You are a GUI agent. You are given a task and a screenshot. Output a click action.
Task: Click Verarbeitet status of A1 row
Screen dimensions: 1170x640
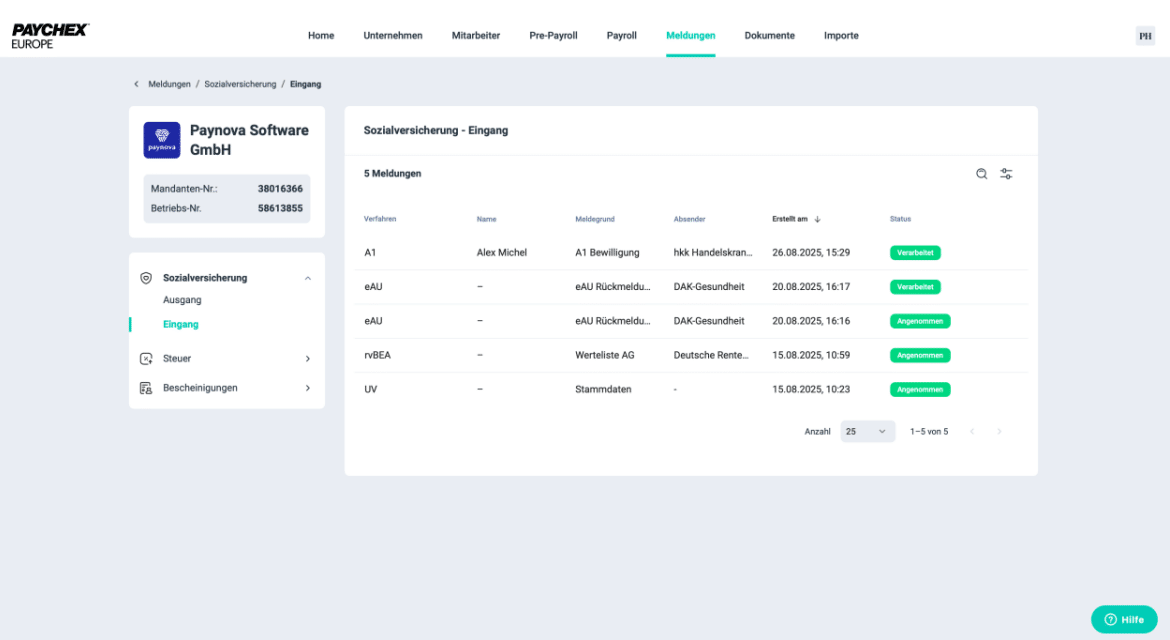[915, 253]
